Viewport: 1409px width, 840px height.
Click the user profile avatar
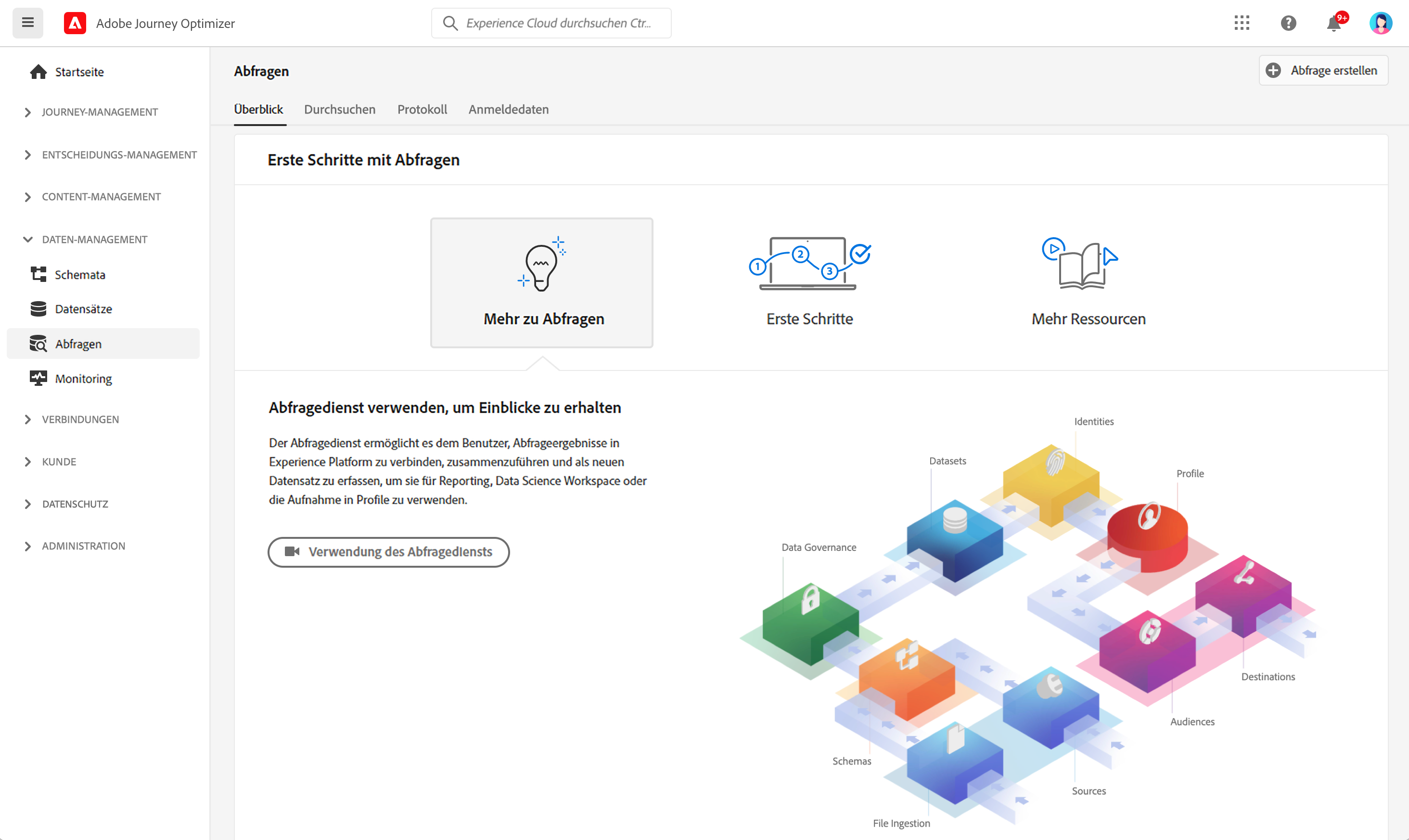coord(1380,23)
